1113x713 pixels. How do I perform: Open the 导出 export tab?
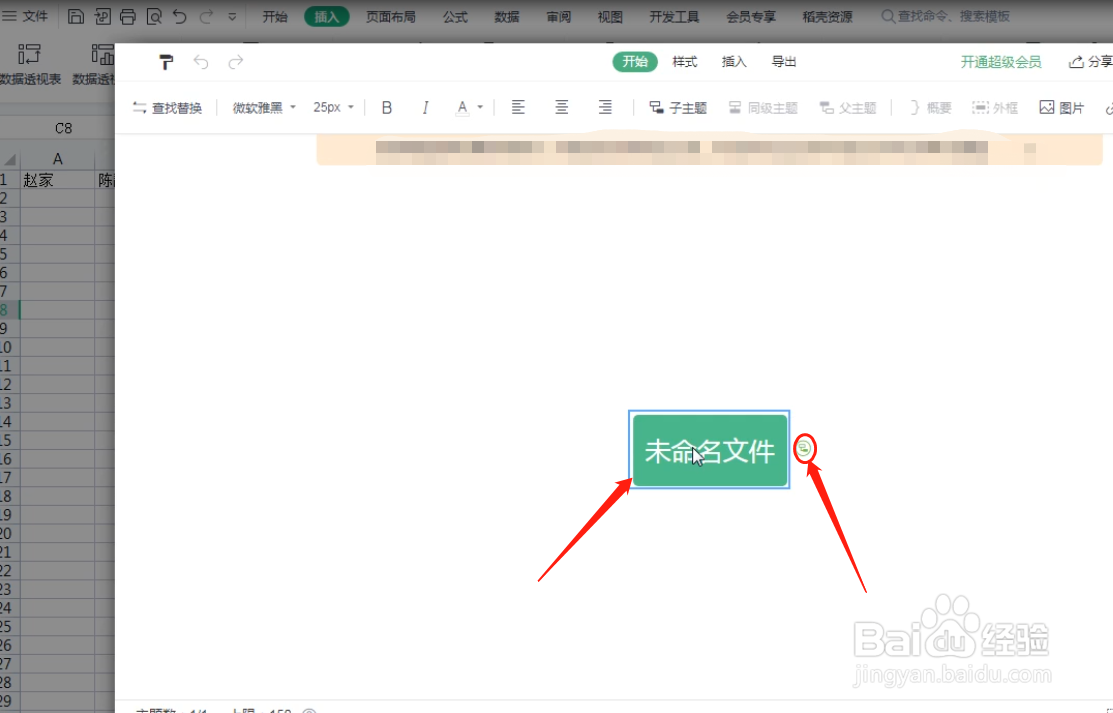pyautogui.click(x=783, y=62)
